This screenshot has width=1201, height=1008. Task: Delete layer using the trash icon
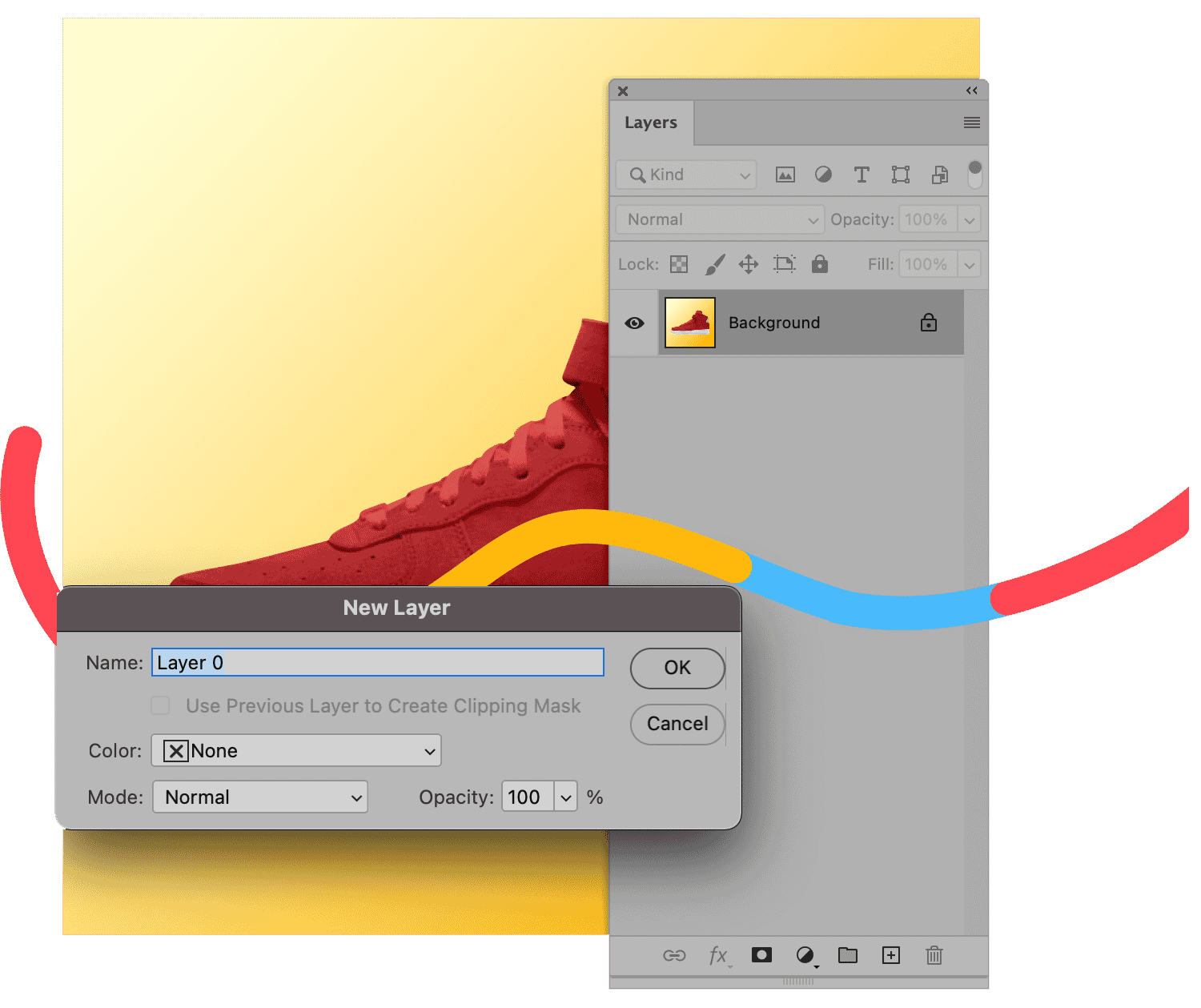coord(934,955)
